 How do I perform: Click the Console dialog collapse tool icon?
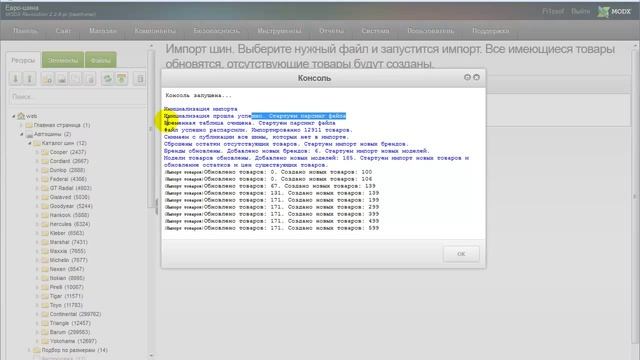pyautogui.click(x=467, y=77)
